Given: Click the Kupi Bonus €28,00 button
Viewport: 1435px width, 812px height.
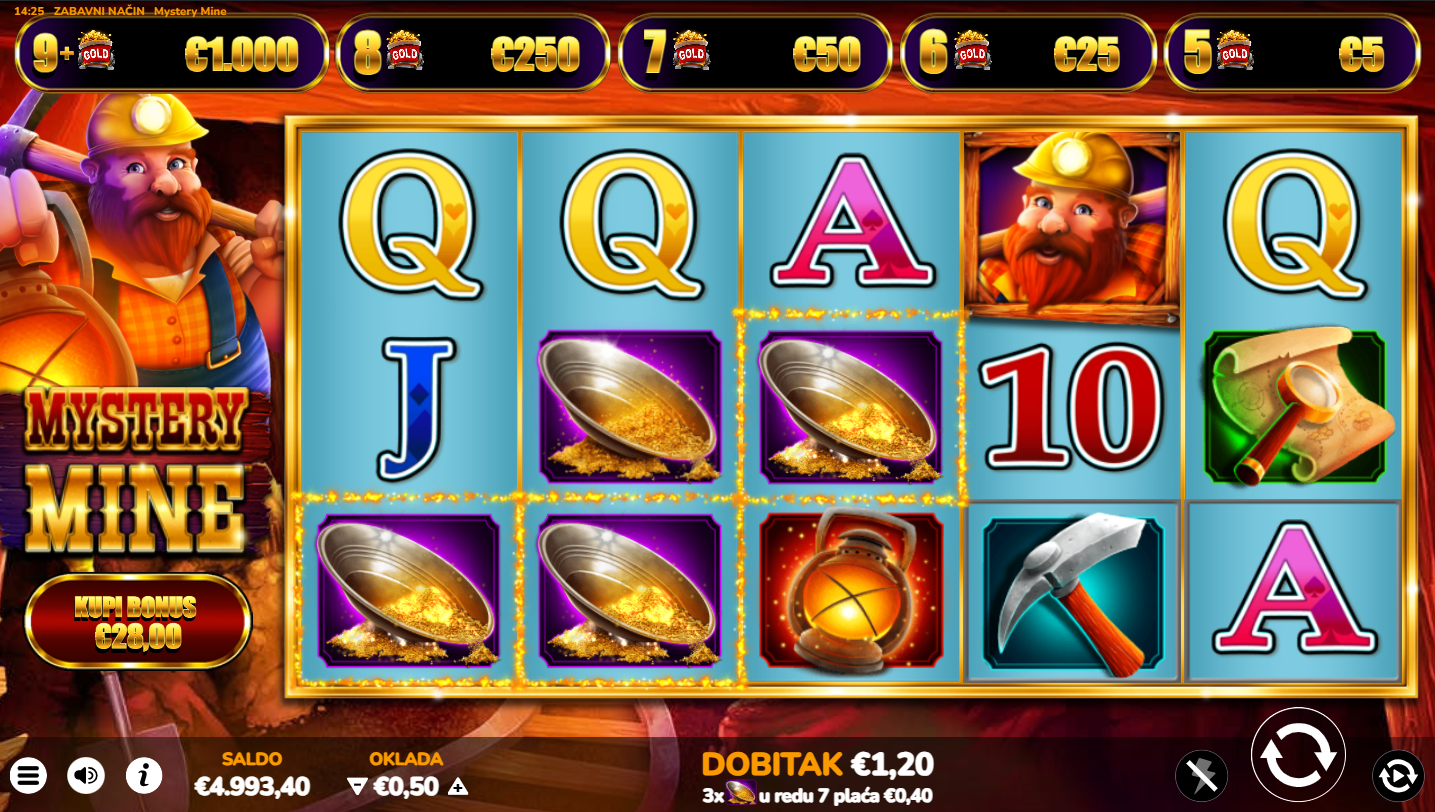Looking at the screenshot, I should [x=137, y=621].
